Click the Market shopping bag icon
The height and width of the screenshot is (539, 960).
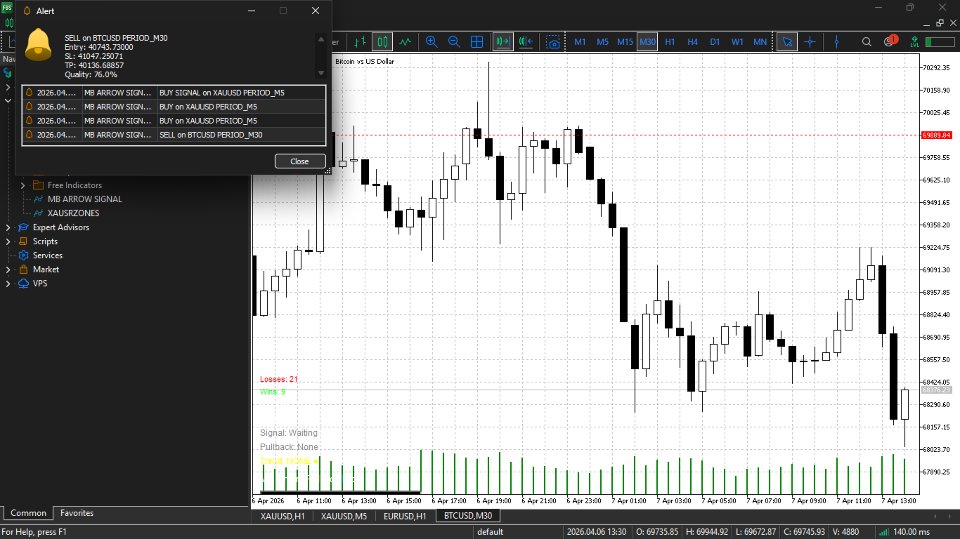pyautogui.click(x=23, y=270)
